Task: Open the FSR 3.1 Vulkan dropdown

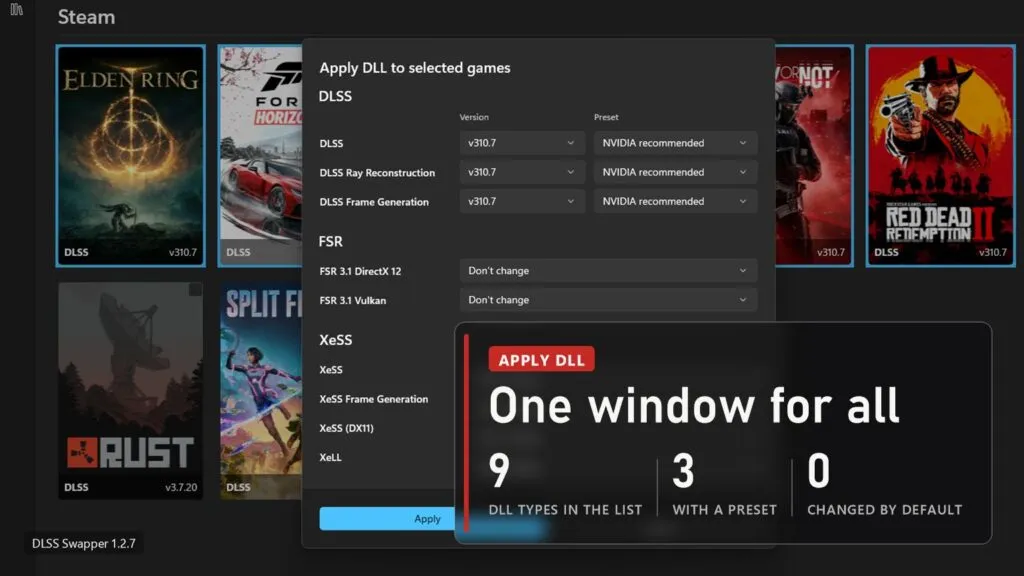Action: 608,300
